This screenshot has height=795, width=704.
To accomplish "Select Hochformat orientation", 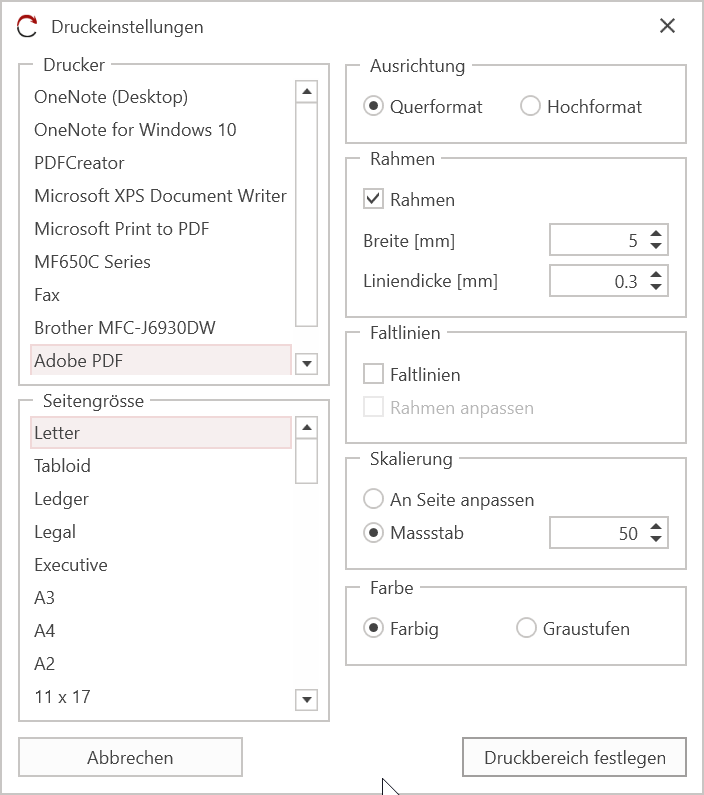I will pyautogui.click(x=530, y=106).
